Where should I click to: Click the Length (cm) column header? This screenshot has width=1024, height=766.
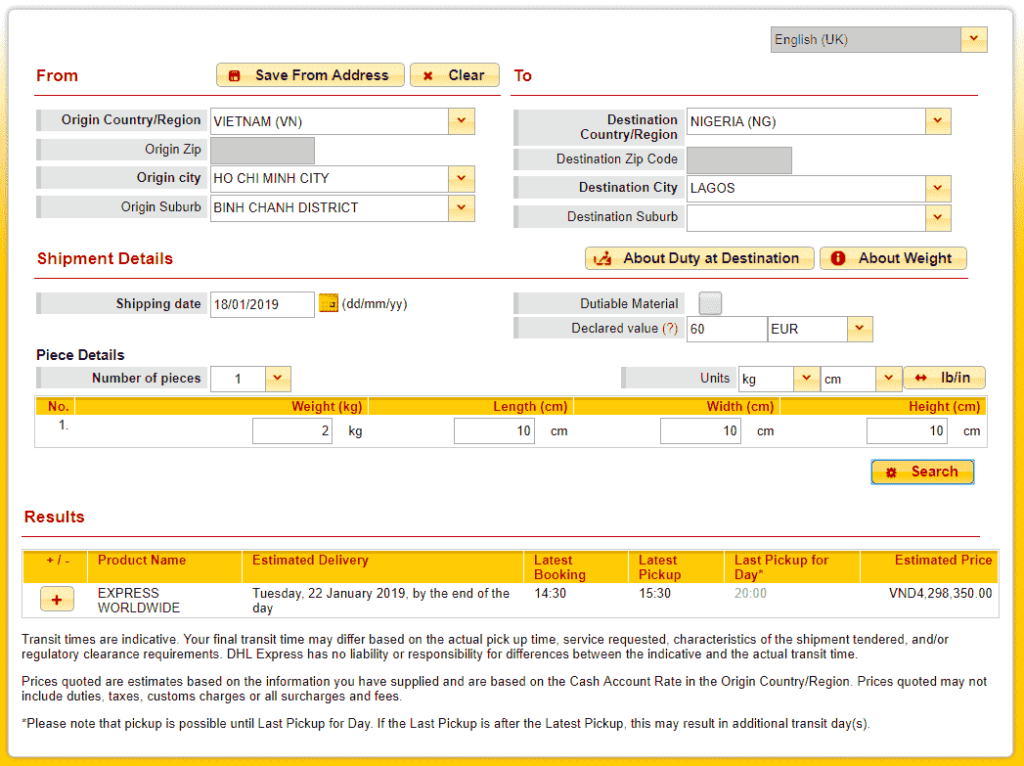pyautogui.click(x=530, y=406)
